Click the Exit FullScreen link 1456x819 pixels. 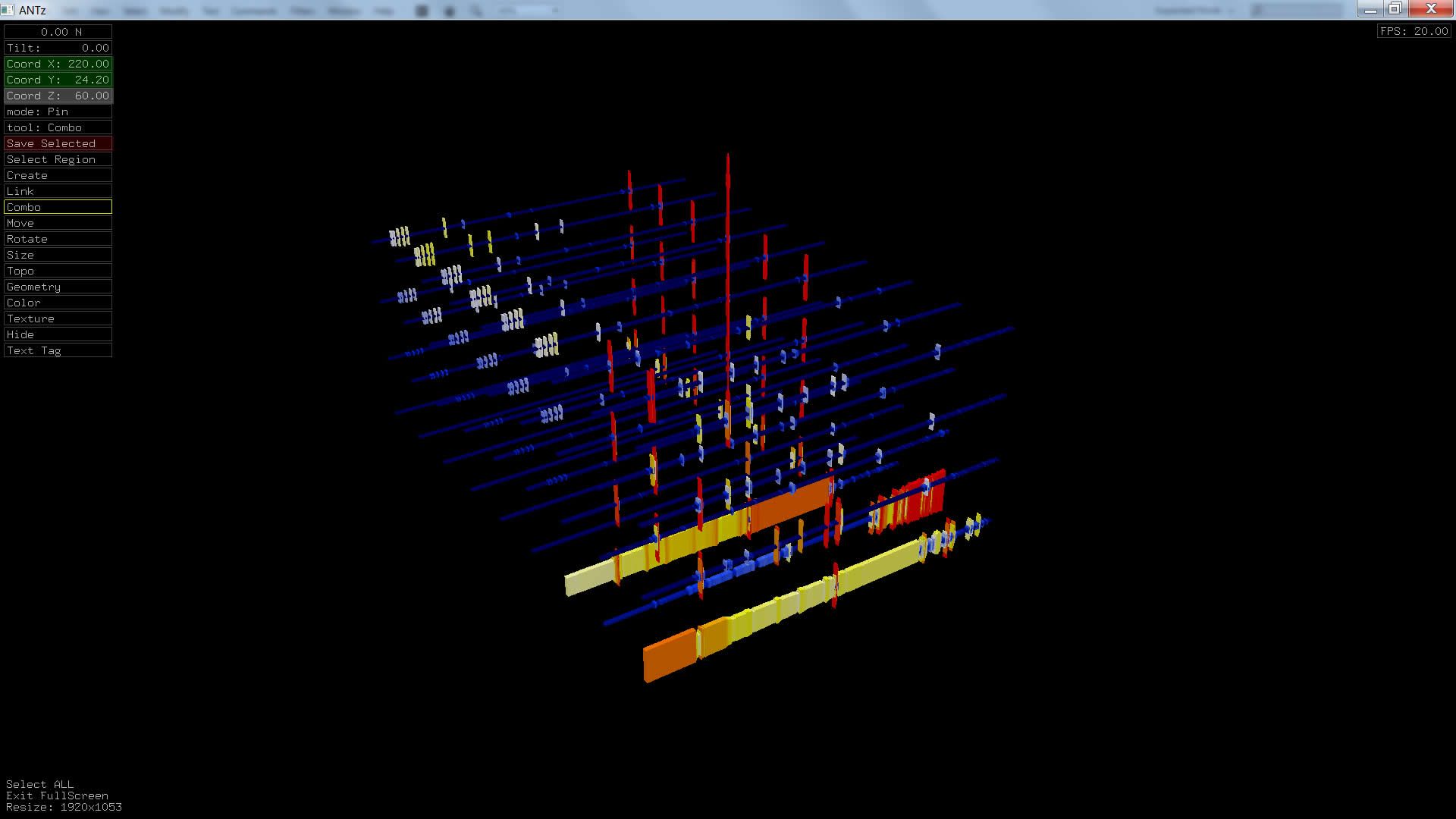pyautogui.click(x=57, y=795)
